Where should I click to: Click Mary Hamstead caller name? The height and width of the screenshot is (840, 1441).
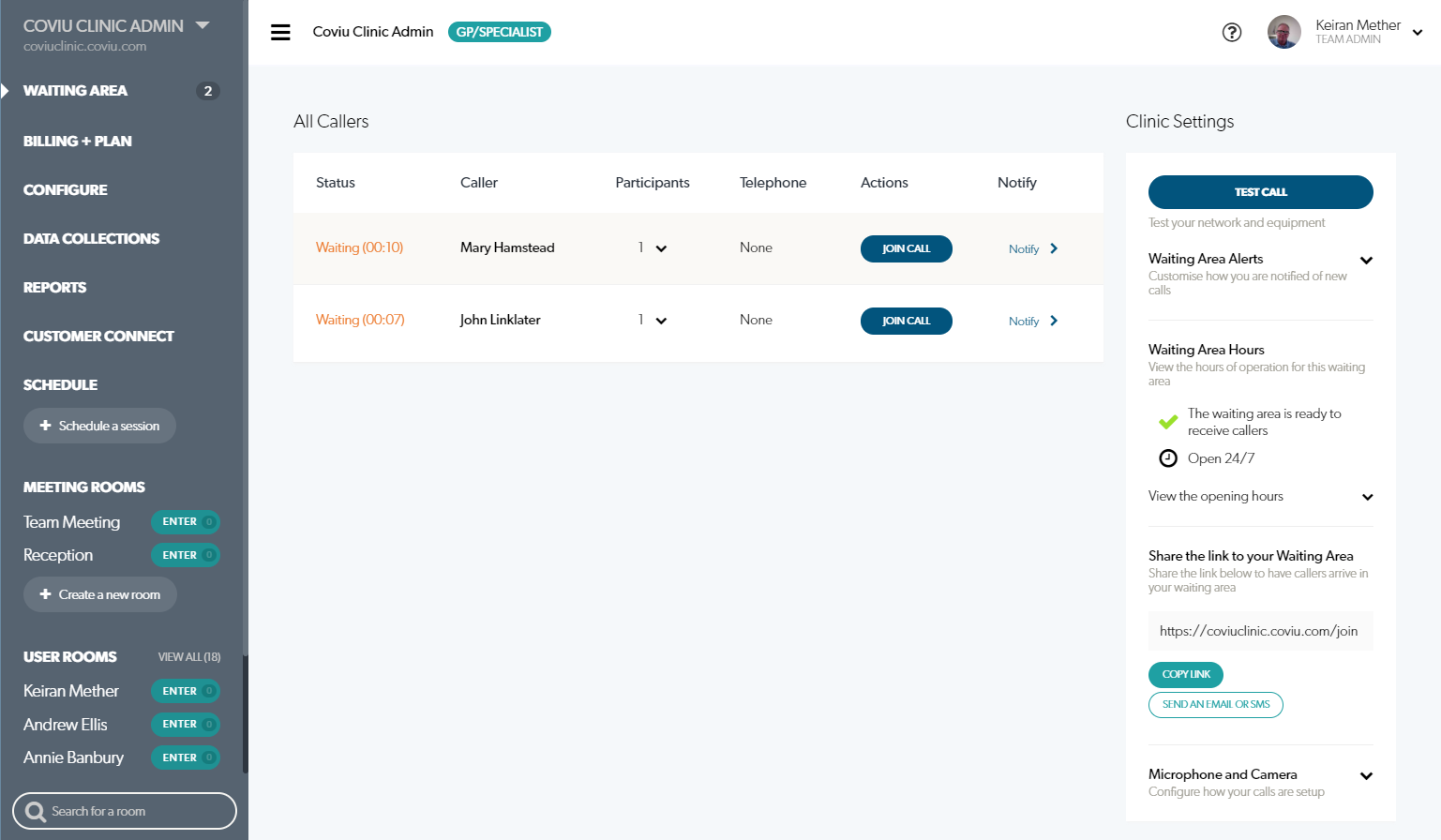(507, 247)
